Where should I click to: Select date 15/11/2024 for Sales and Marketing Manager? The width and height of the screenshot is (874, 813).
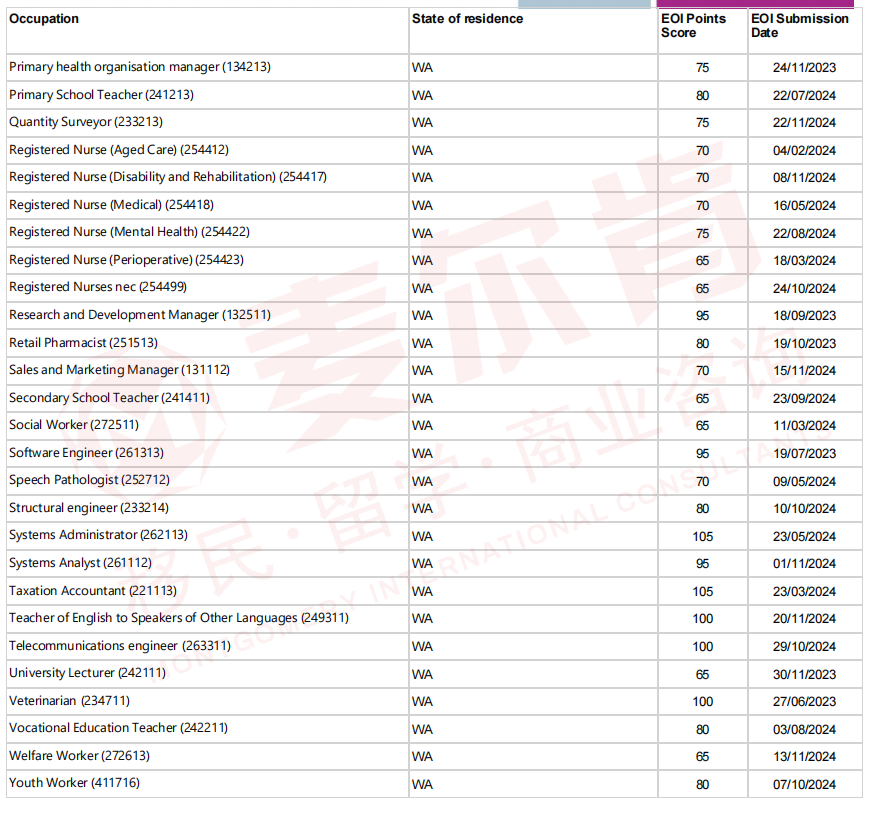click(804, 371)
